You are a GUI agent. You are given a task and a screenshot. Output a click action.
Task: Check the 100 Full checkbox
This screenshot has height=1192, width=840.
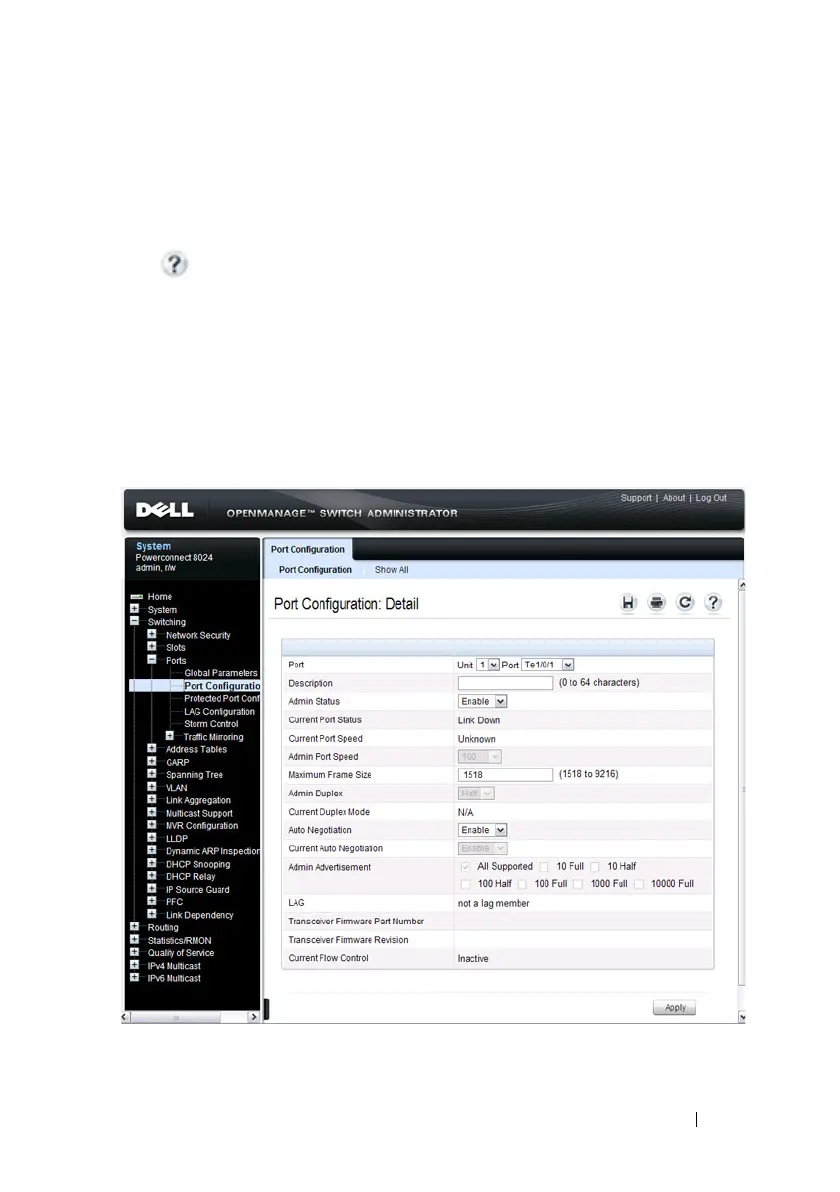[x=522, y=884]
